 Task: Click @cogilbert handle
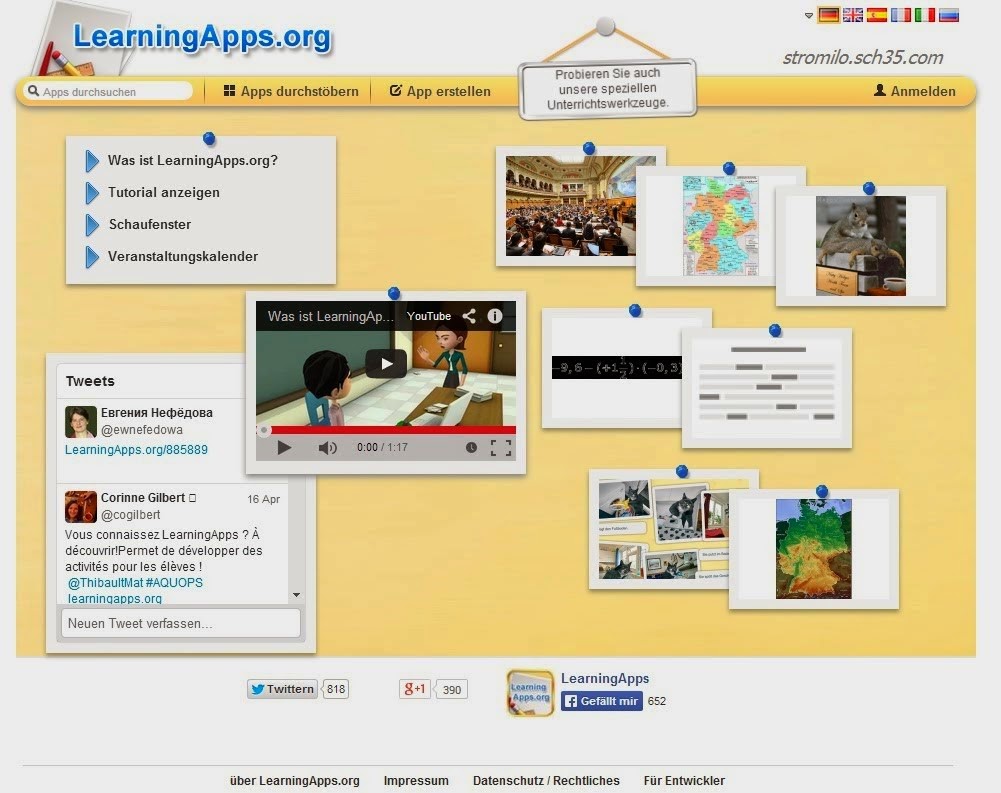[x=130, y=515]
